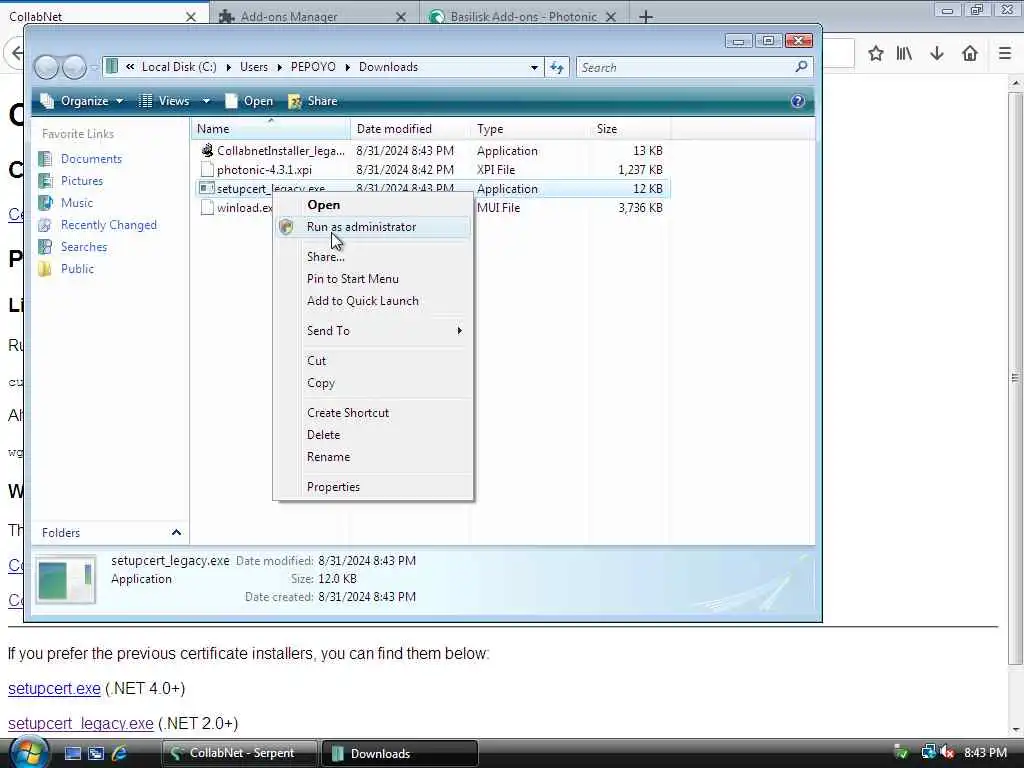
Task: Open the setupcert.exe download link
Action: [x=54, y=689]
